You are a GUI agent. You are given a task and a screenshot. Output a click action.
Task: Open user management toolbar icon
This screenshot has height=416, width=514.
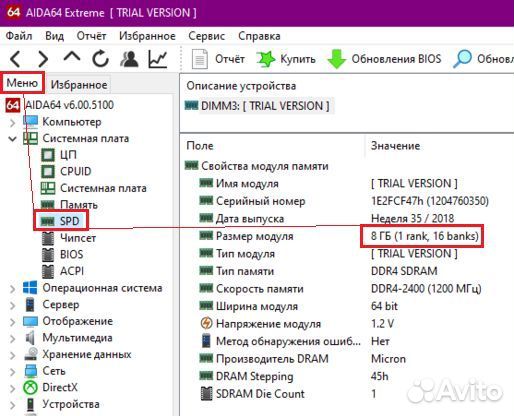point(129,59)
